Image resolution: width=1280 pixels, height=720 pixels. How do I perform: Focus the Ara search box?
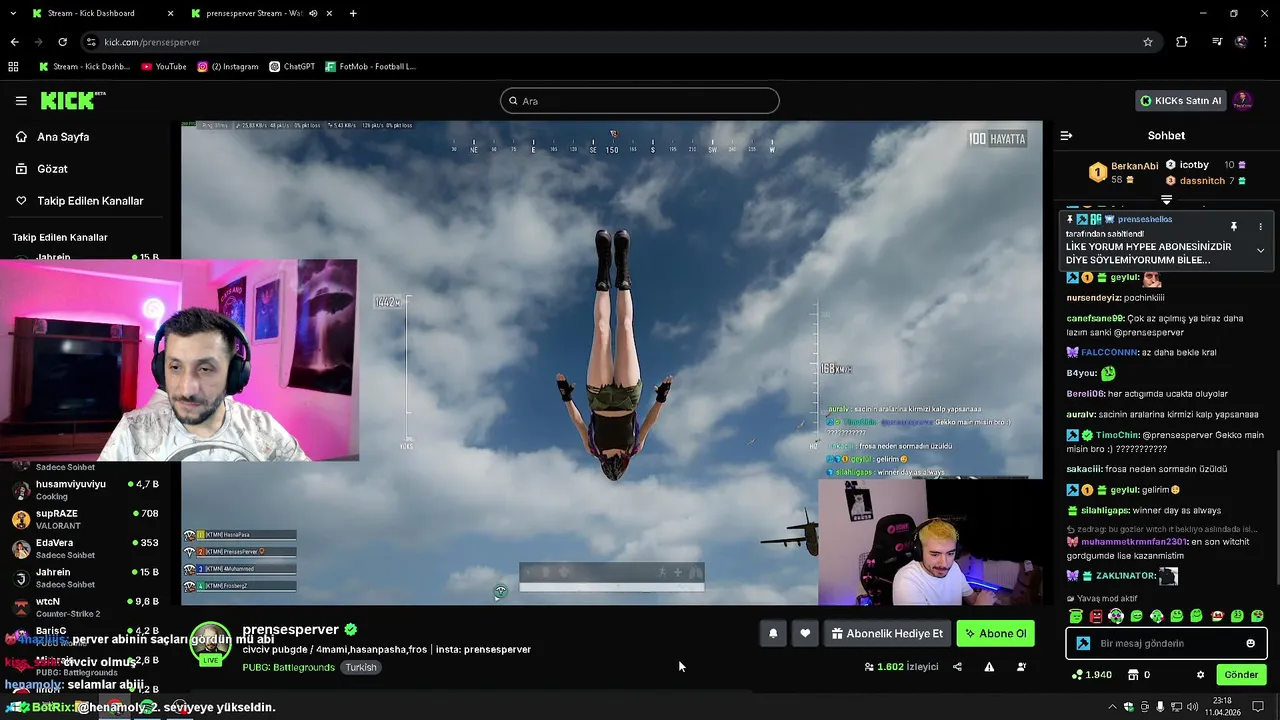coord(640,101)
